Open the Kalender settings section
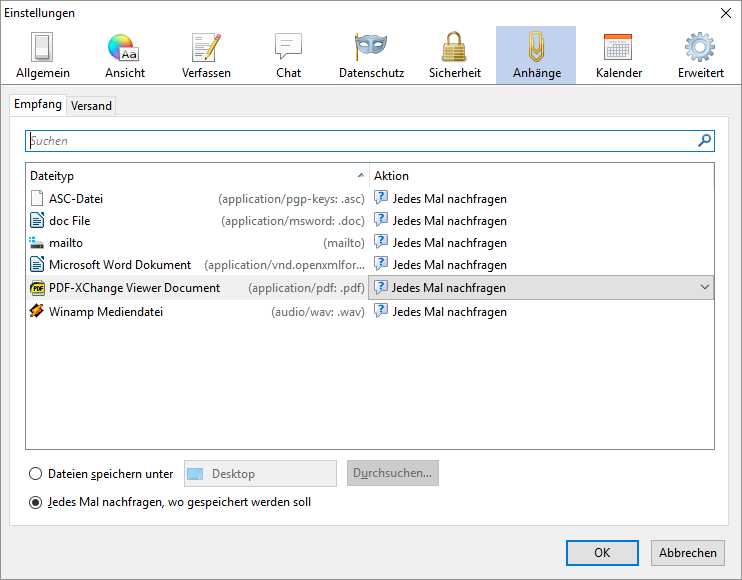This screenshot has height=580, width=742. (618, 55)
